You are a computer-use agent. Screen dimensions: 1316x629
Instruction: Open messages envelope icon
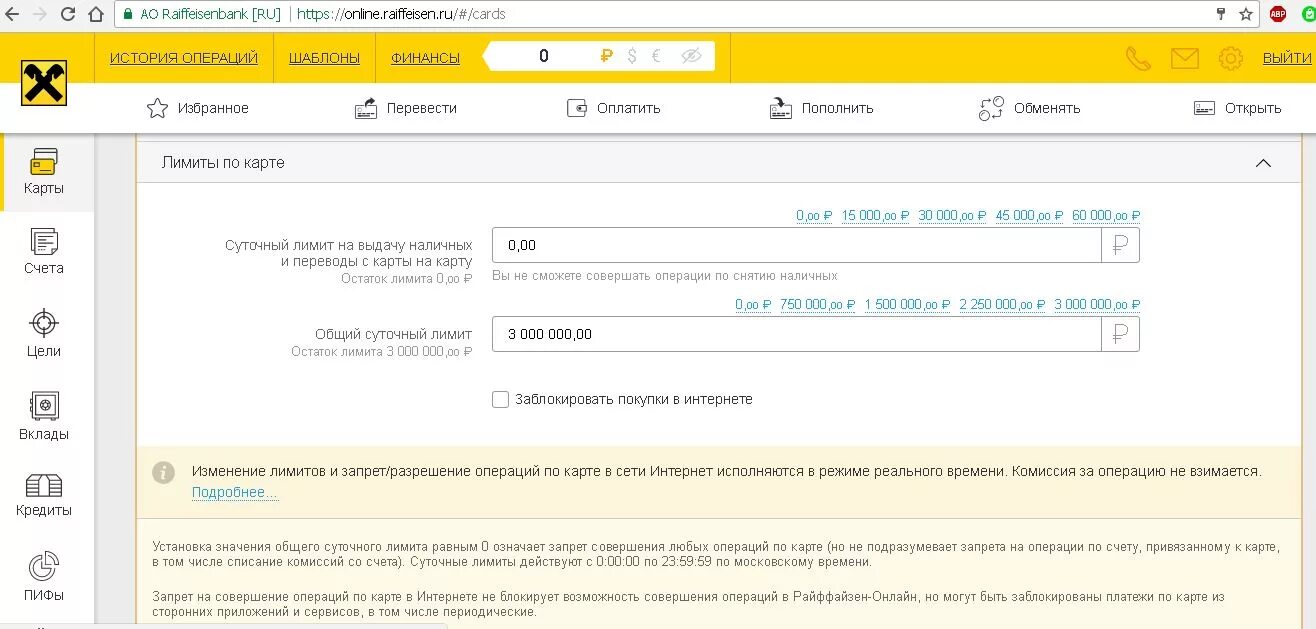1184,58
